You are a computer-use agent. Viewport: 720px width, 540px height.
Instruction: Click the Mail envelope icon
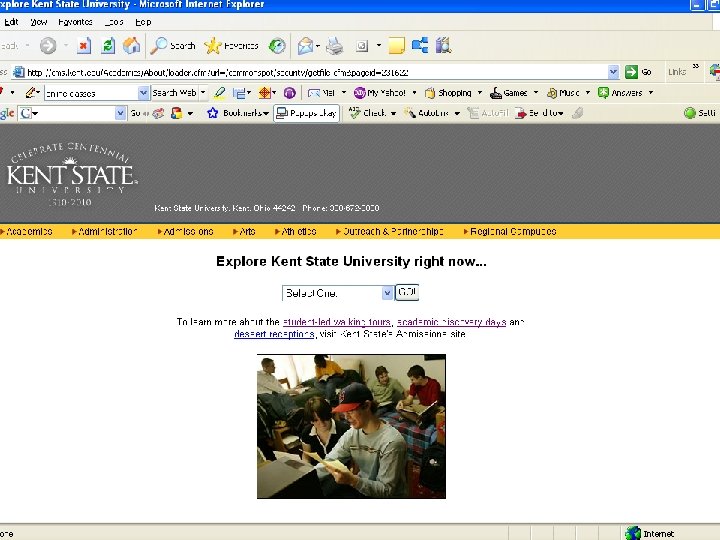(305, 46)
